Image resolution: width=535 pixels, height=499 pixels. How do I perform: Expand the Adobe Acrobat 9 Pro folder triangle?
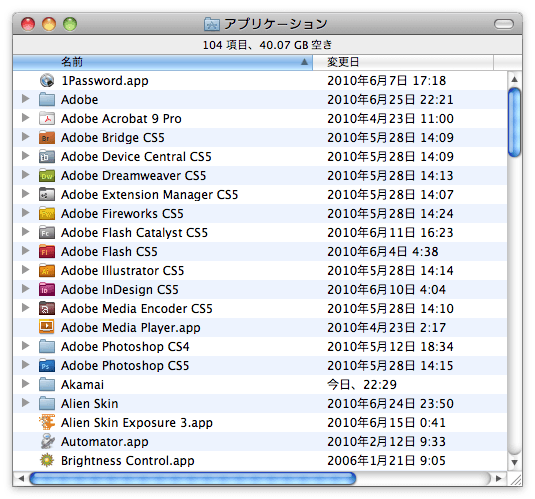pyautogui.click(x=25, y=118)
